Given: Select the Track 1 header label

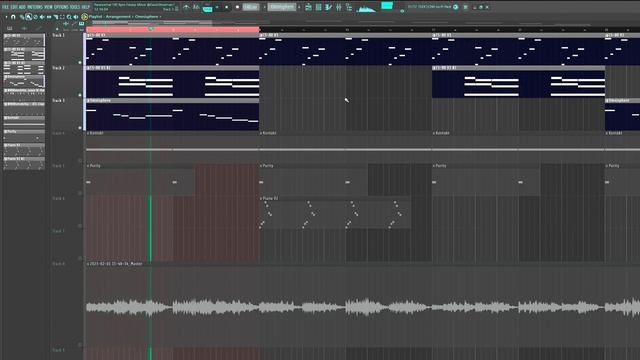Looking at the screenshot, I should point(58,36).
